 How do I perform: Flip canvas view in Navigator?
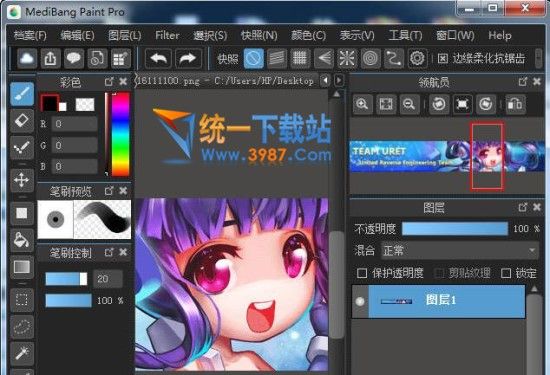[515, 104]
